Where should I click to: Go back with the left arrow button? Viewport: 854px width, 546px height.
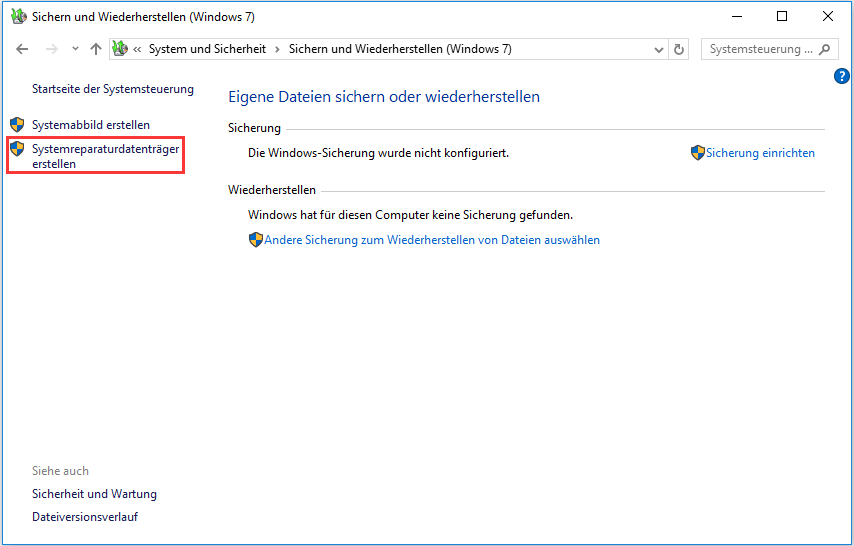[x=22, y=49]
